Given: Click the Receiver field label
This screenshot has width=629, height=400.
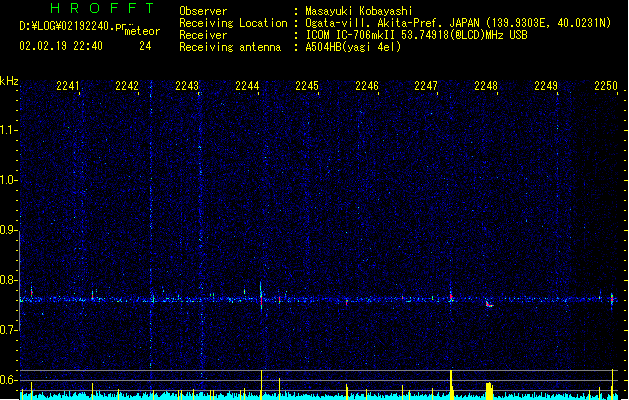Looking at the screenshot, I should (203, 35).
